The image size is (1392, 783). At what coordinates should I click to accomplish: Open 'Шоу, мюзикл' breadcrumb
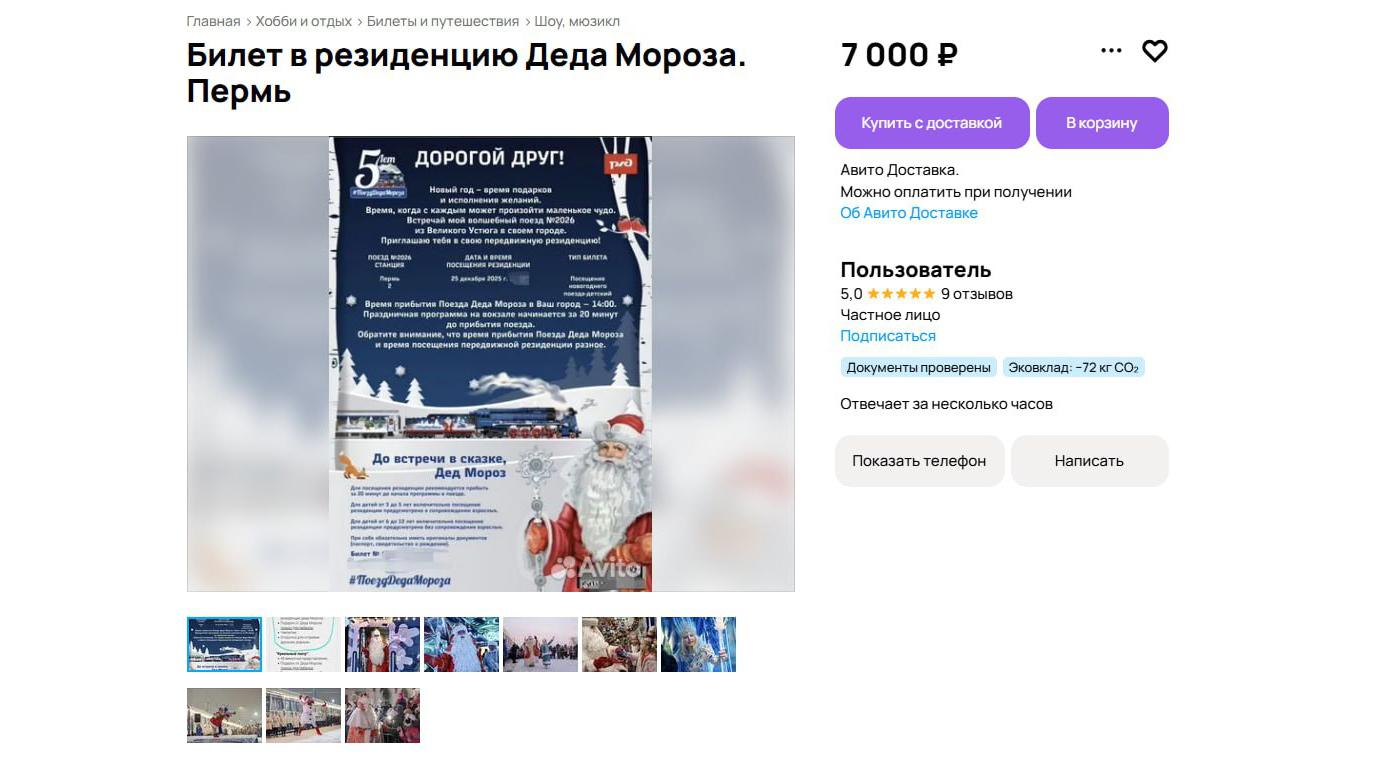click(577, 21)
